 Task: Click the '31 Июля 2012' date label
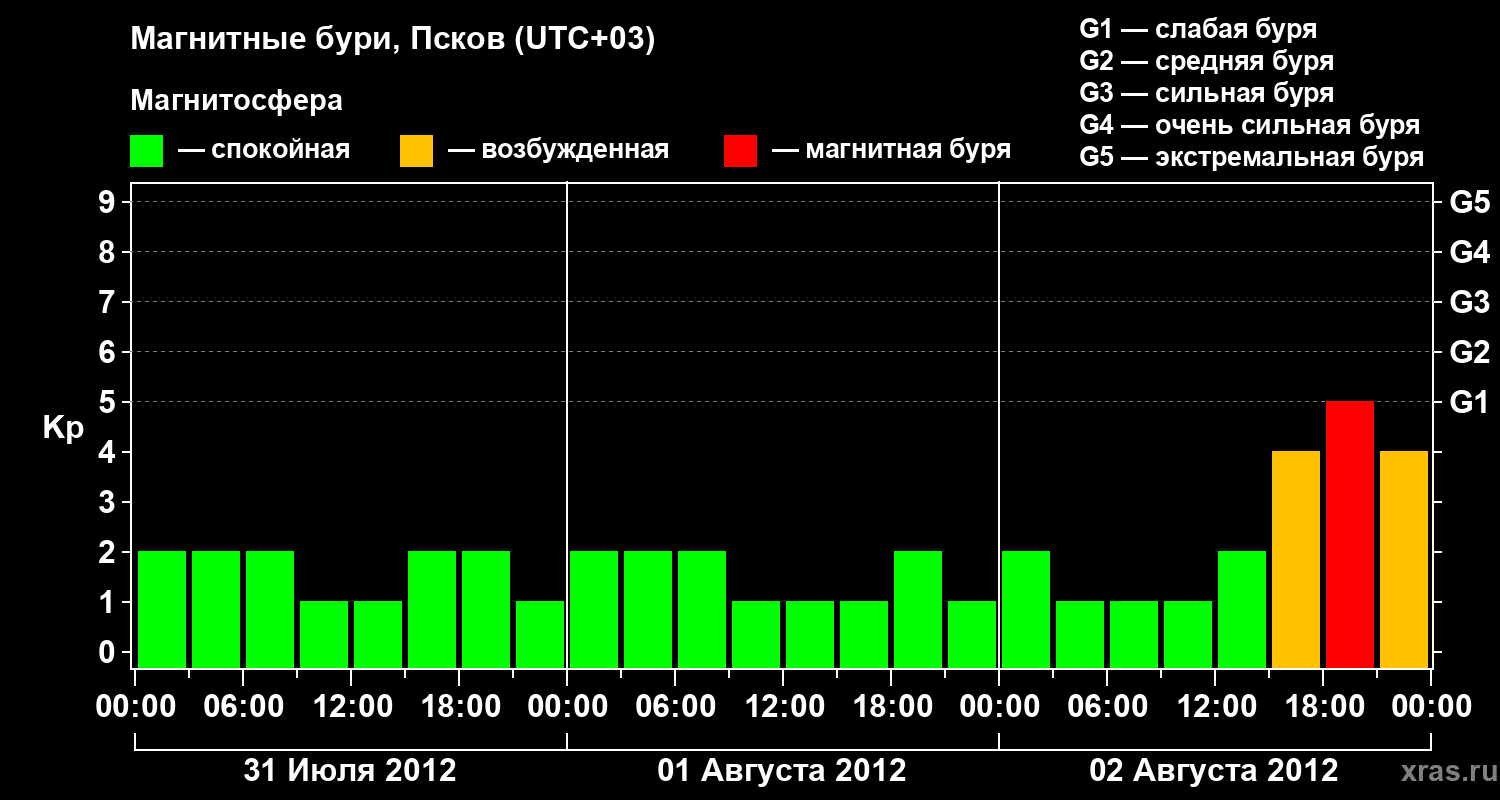(350, 770)
